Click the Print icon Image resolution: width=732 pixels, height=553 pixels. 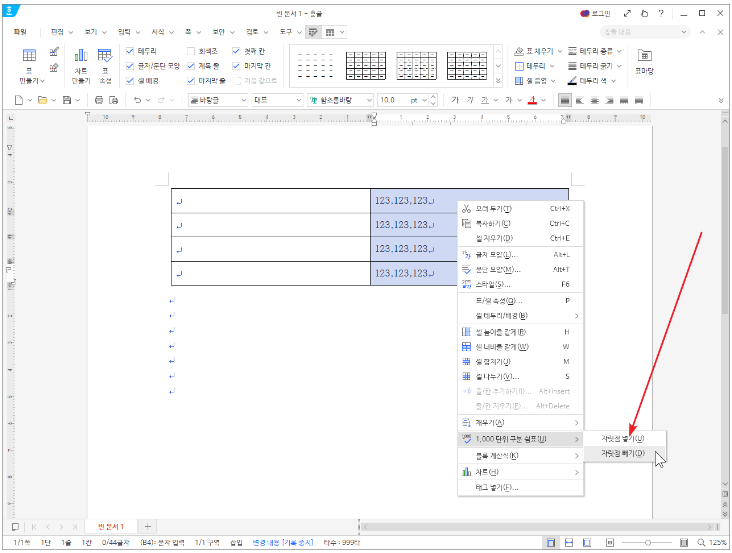(99, 100)
